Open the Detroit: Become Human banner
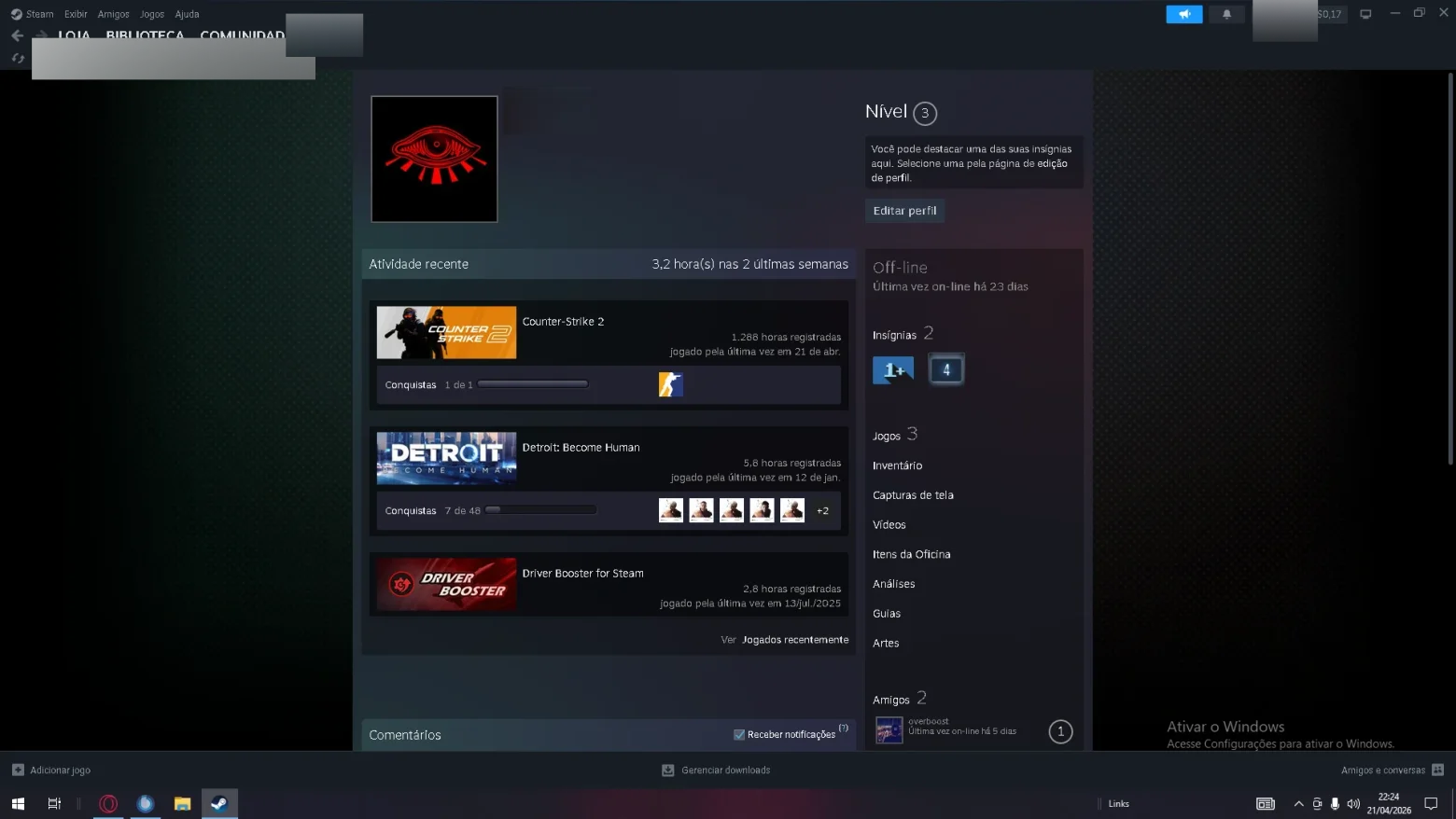The height and width of the screenshot is (819, 1456). (x=446, y=458)
